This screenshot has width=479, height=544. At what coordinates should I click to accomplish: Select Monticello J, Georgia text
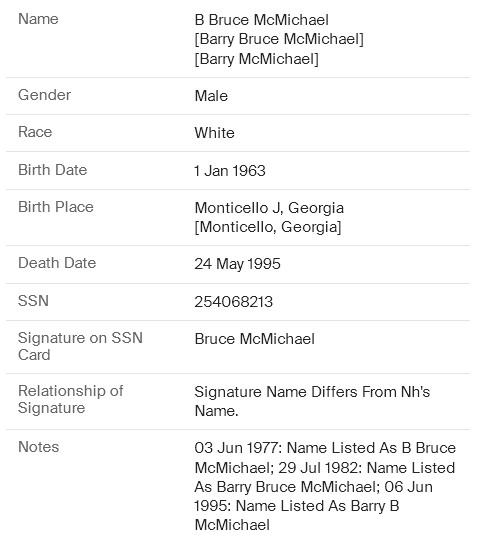pyautogui.click(x=269, y=208)
